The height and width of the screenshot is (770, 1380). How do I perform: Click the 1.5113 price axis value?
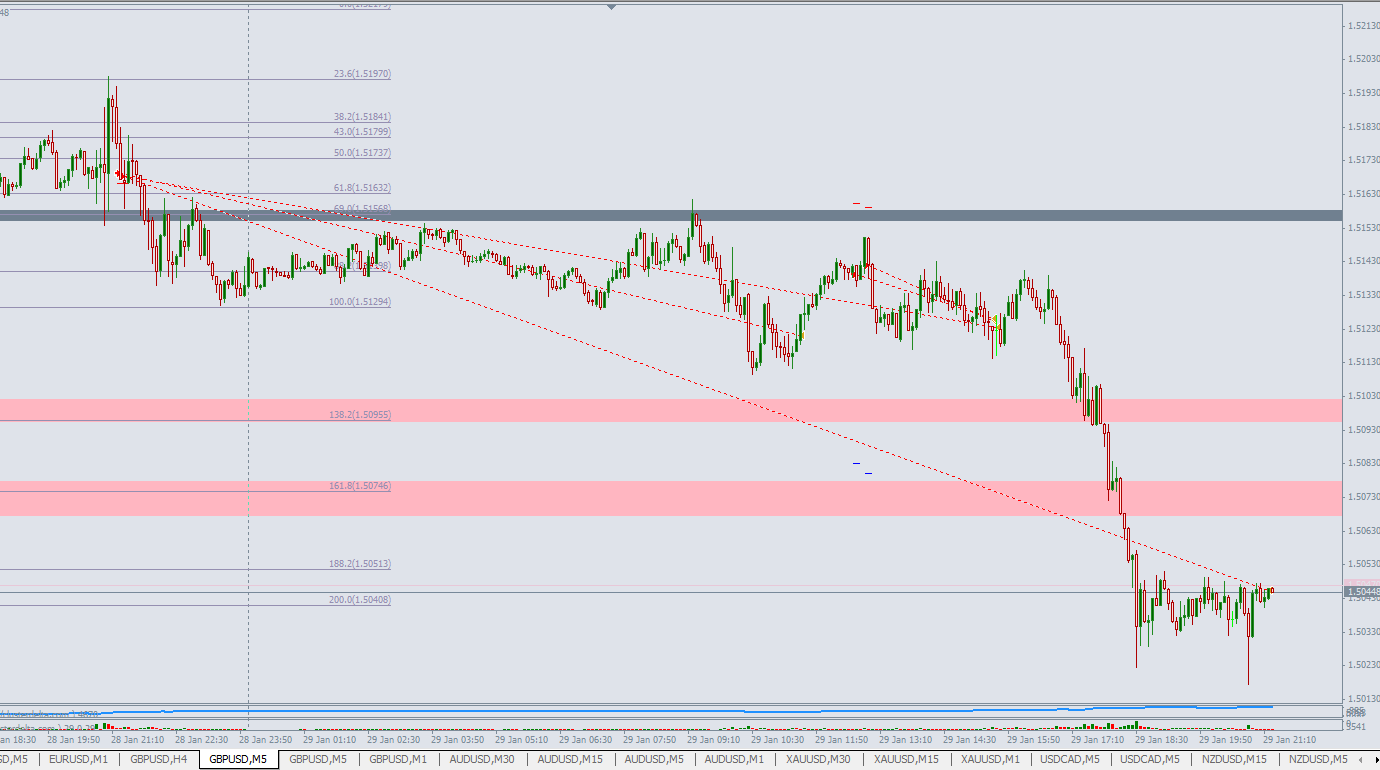click(1364, 362)
